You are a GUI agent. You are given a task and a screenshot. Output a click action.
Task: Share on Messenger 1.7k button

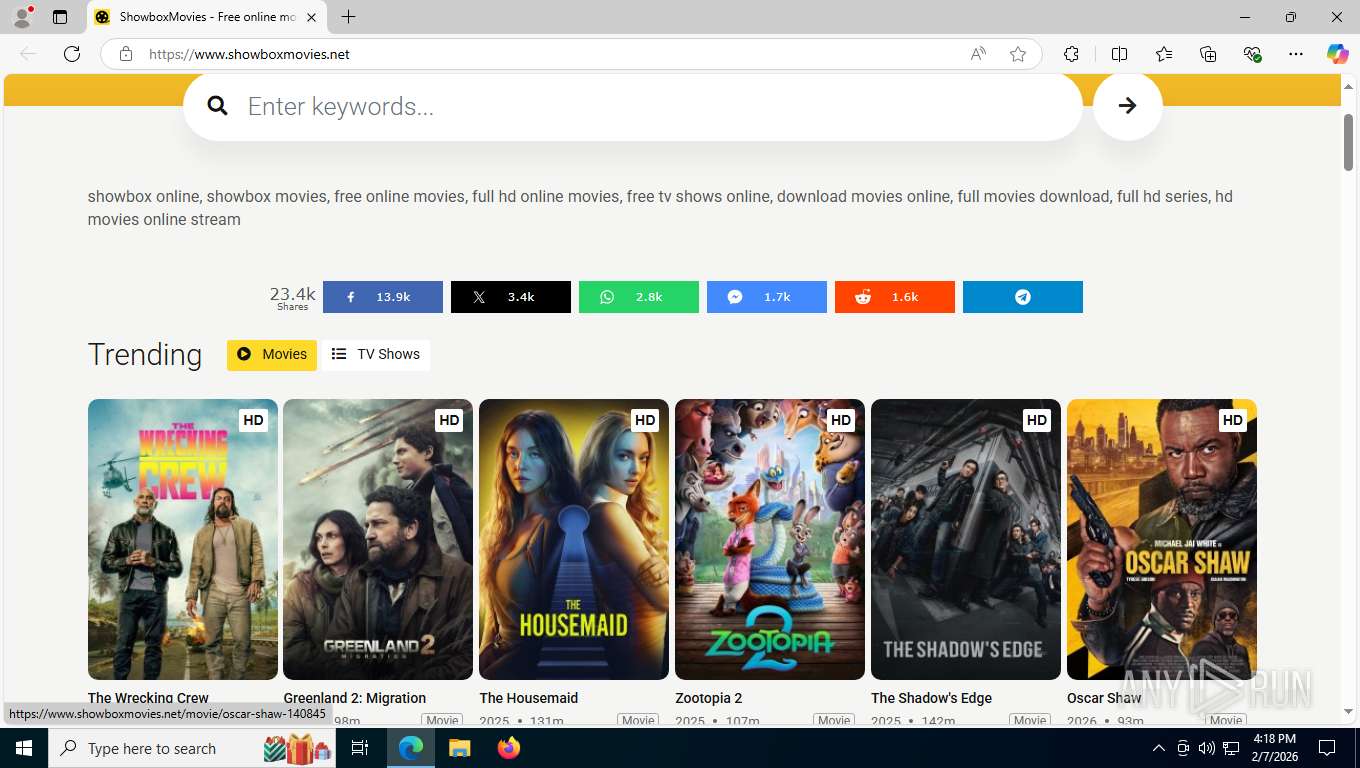click(766, 297)
